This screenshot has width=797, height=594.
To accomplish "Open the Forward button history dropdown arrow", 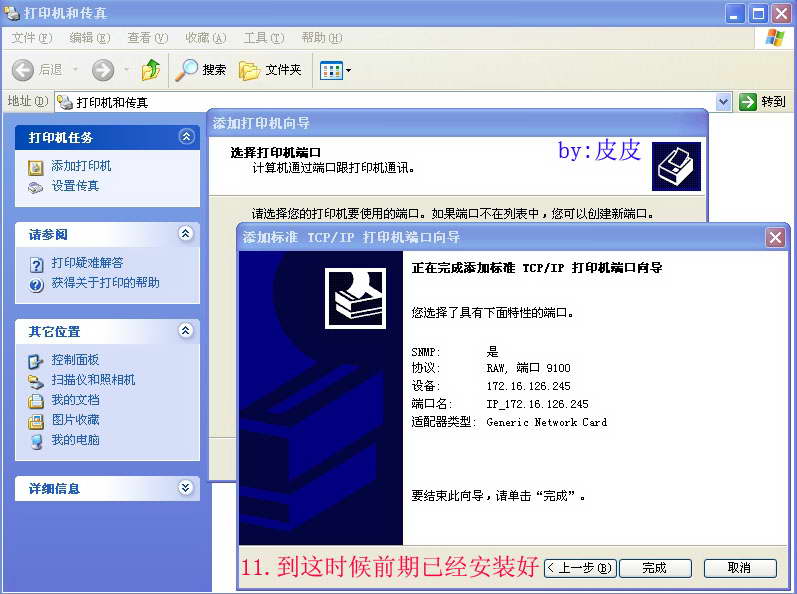I will [126, 70].
